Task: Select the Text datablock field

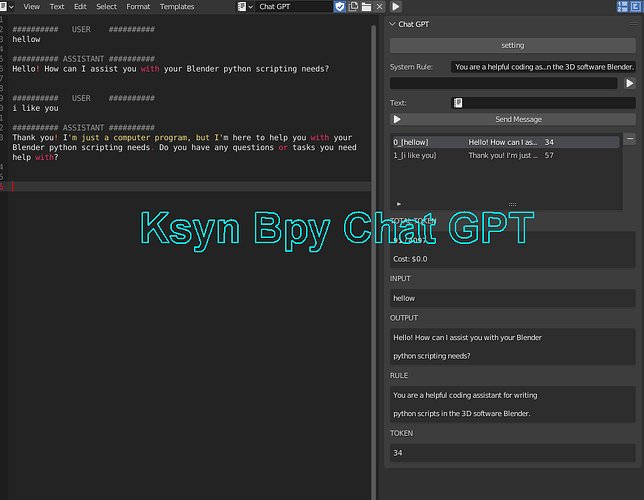Action: click(x=543, y=103)
